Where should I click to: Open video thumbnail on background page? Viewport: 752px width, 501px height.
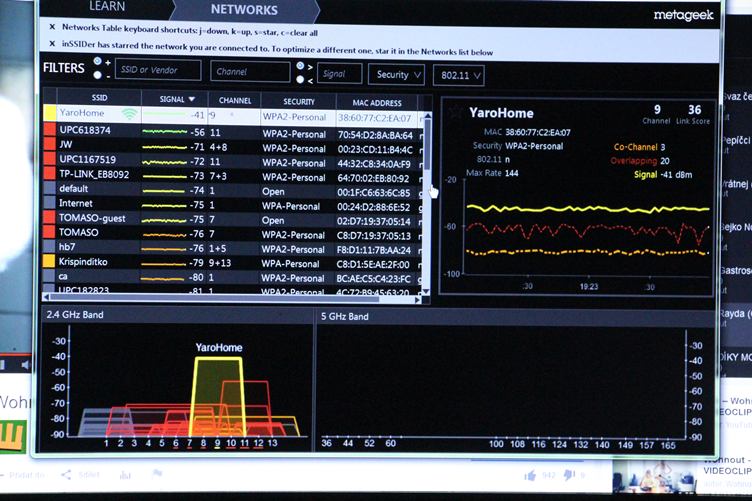(x=654, y=476)
